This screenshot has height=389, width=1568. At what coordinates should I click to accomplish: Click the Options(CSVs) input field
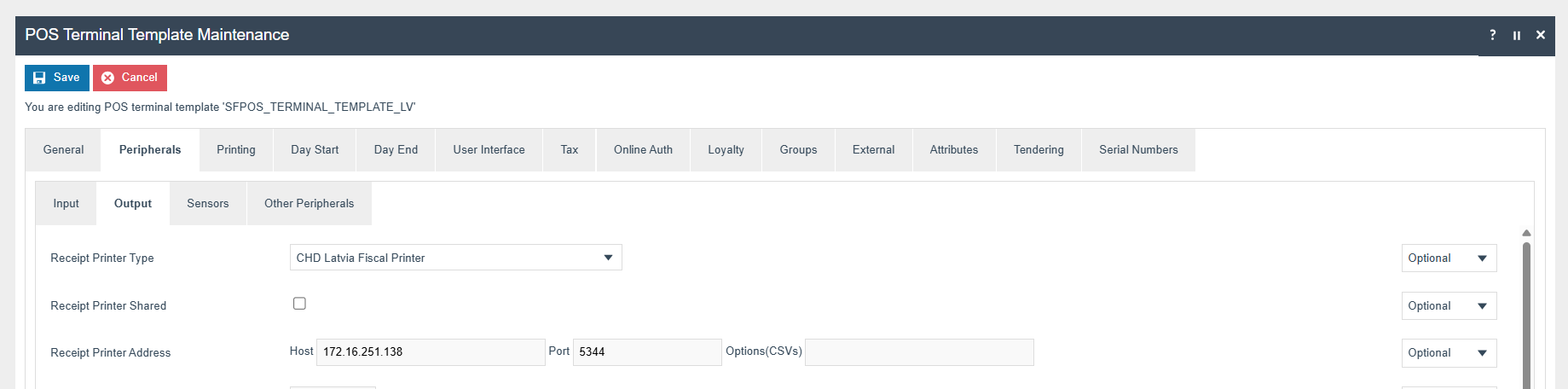[x=918, y=352]
